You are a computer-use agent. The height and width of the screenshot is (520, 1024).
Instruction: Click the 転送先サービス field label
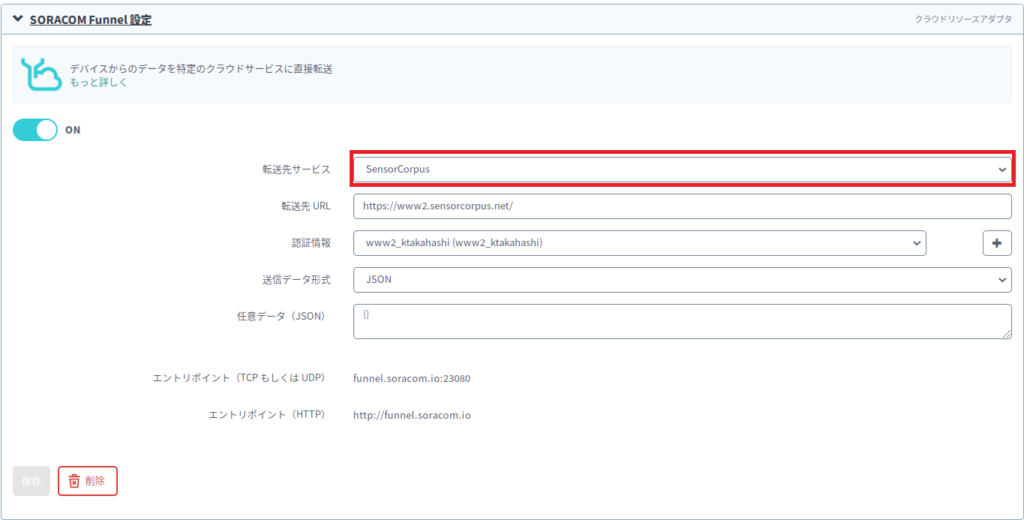coord(289,170)
